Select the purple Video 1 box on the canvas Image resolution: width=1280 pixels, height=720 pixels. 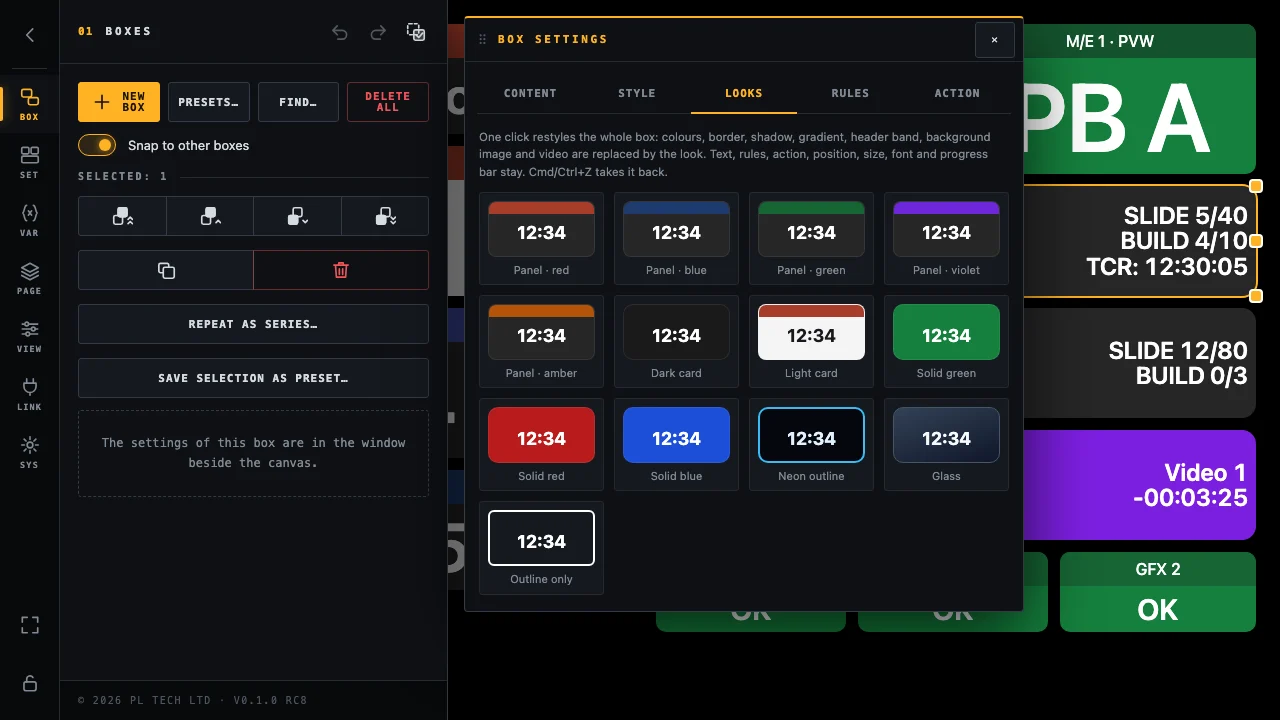click(1140, 485)
